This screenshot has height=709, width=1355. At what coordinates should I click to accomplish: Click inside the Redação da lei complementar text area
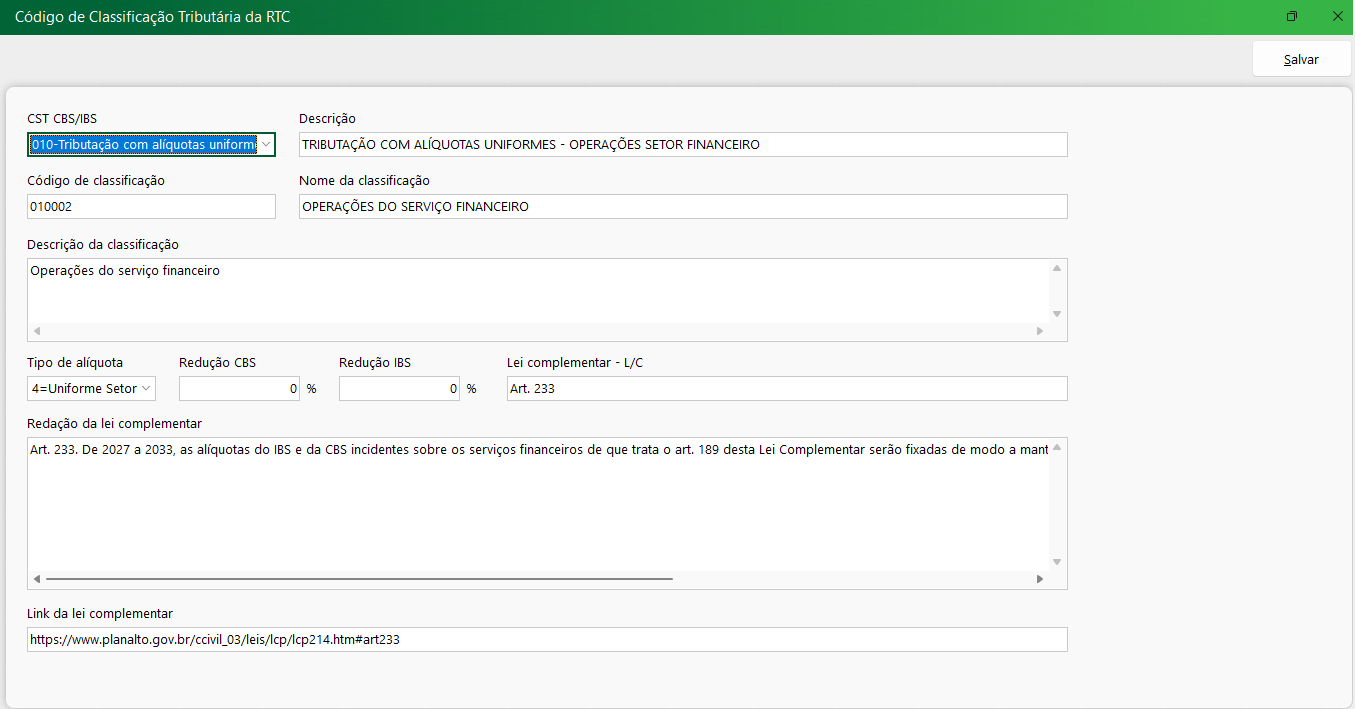pyautogui.click(x=538, y=505)
